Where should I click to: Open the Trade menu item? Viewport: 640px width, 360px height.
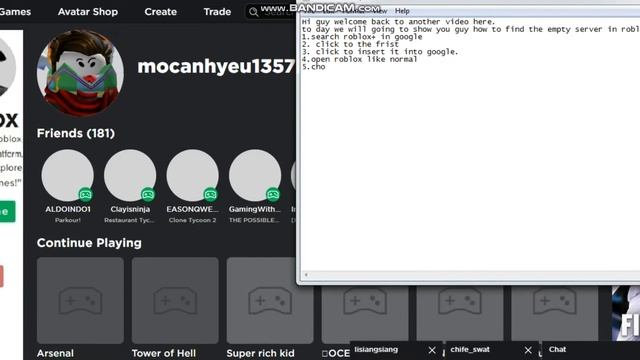pyautogui.click(x=217, y=12)
